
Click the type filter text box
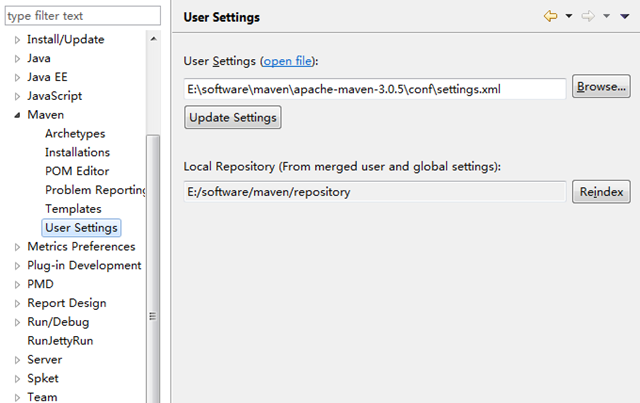click(x=80, y=16)
